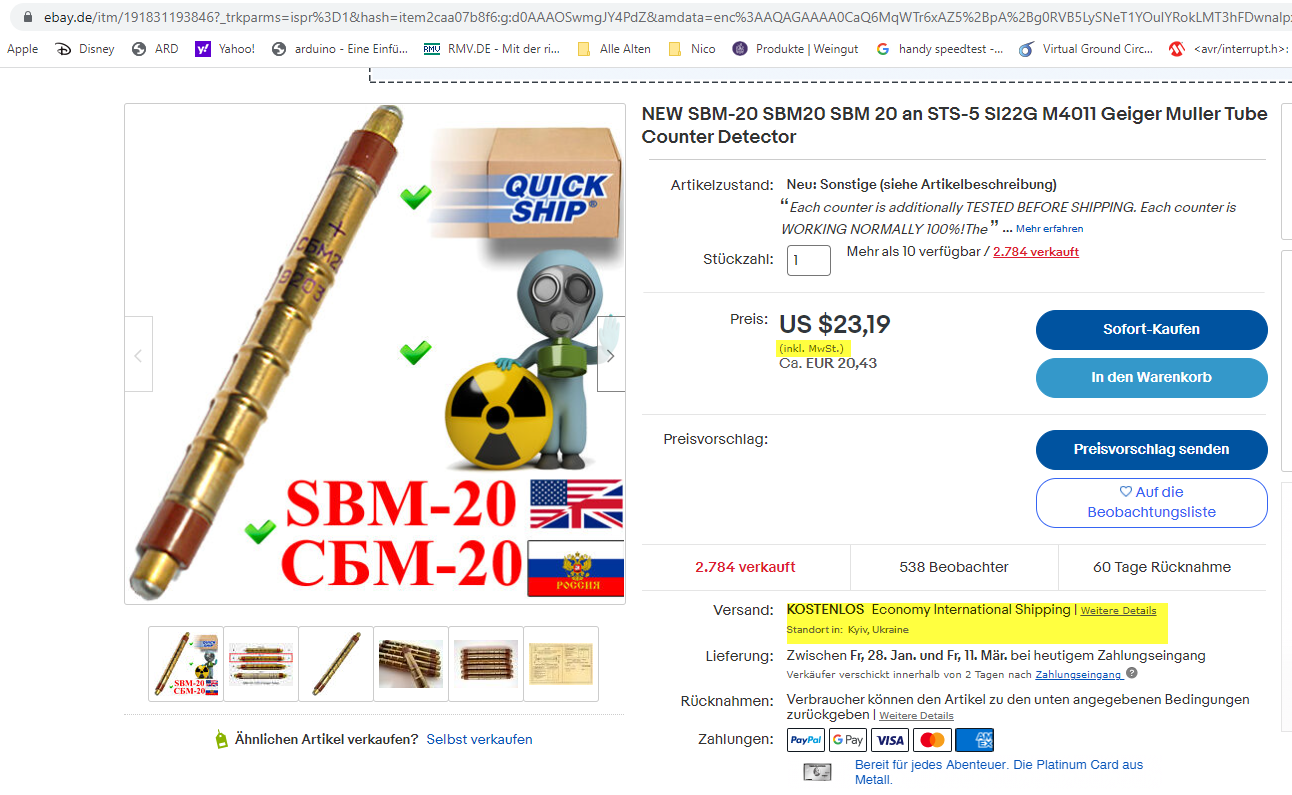Open the Disney bookmark icon
Screen dimensions: 1292x795
tap(63, 48)
